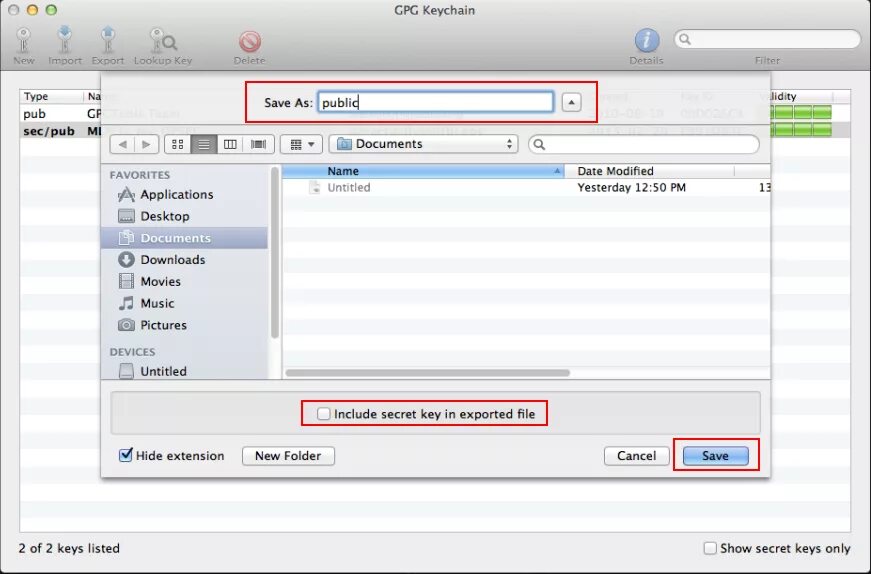Click the search field in save dialog
This screenshot has height=574, width=871.
point(644,144)
